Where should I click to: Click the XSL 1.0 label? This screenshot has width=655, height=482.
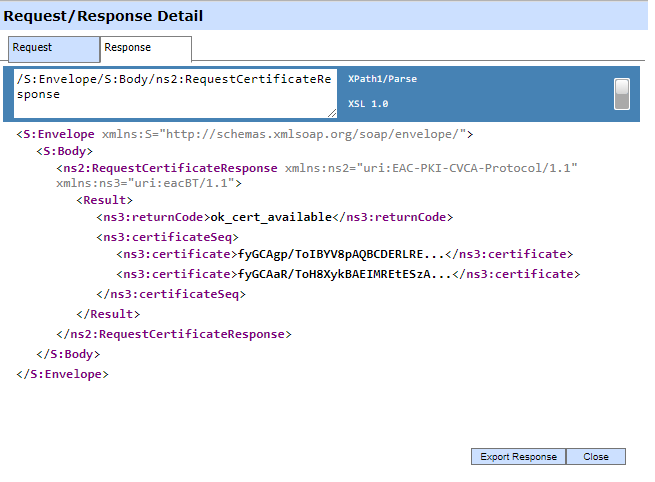tap(368, 104)
